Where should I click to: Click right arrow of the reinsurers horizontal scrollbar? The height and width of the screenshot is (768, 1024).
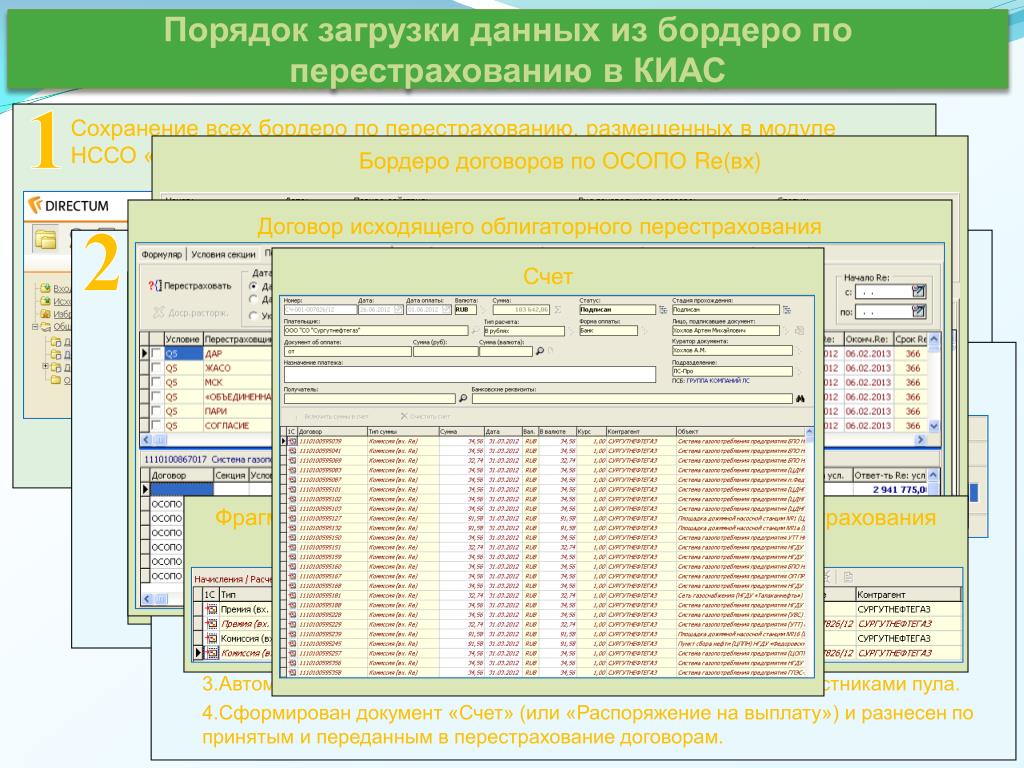pos(921,440)
